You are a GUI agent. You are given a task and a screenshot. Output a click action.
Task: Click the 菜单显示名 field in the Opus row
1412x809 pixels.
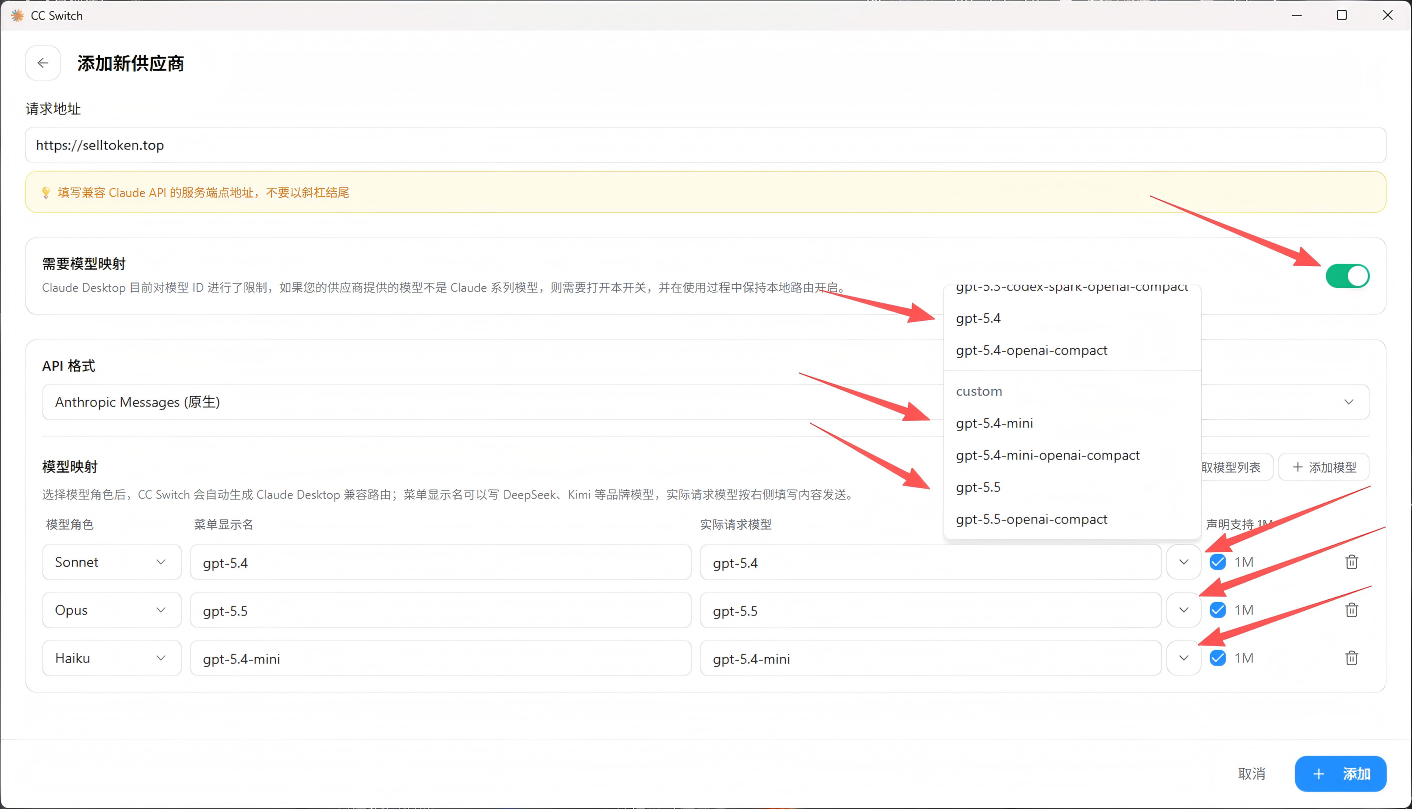440,610
